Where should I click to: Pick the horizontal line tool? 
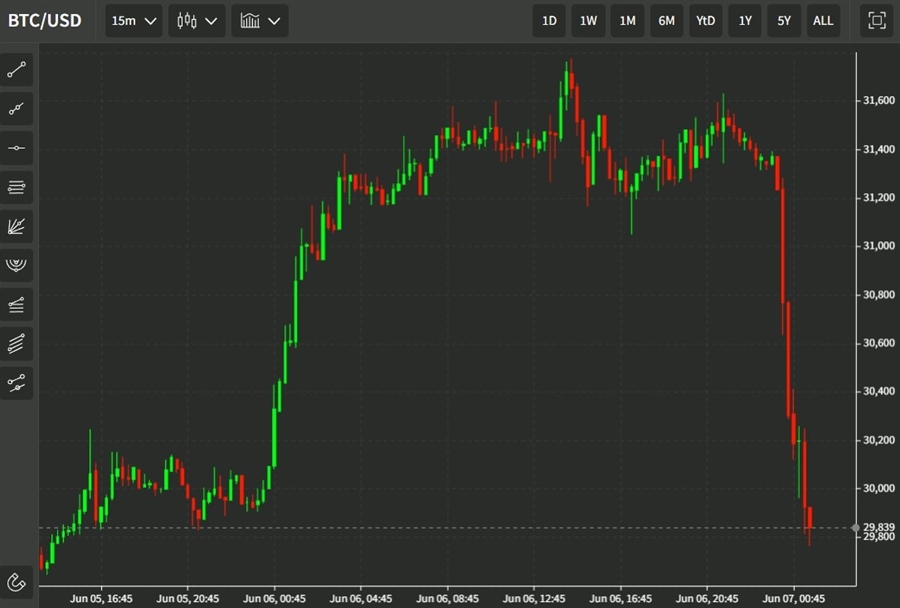18,148
